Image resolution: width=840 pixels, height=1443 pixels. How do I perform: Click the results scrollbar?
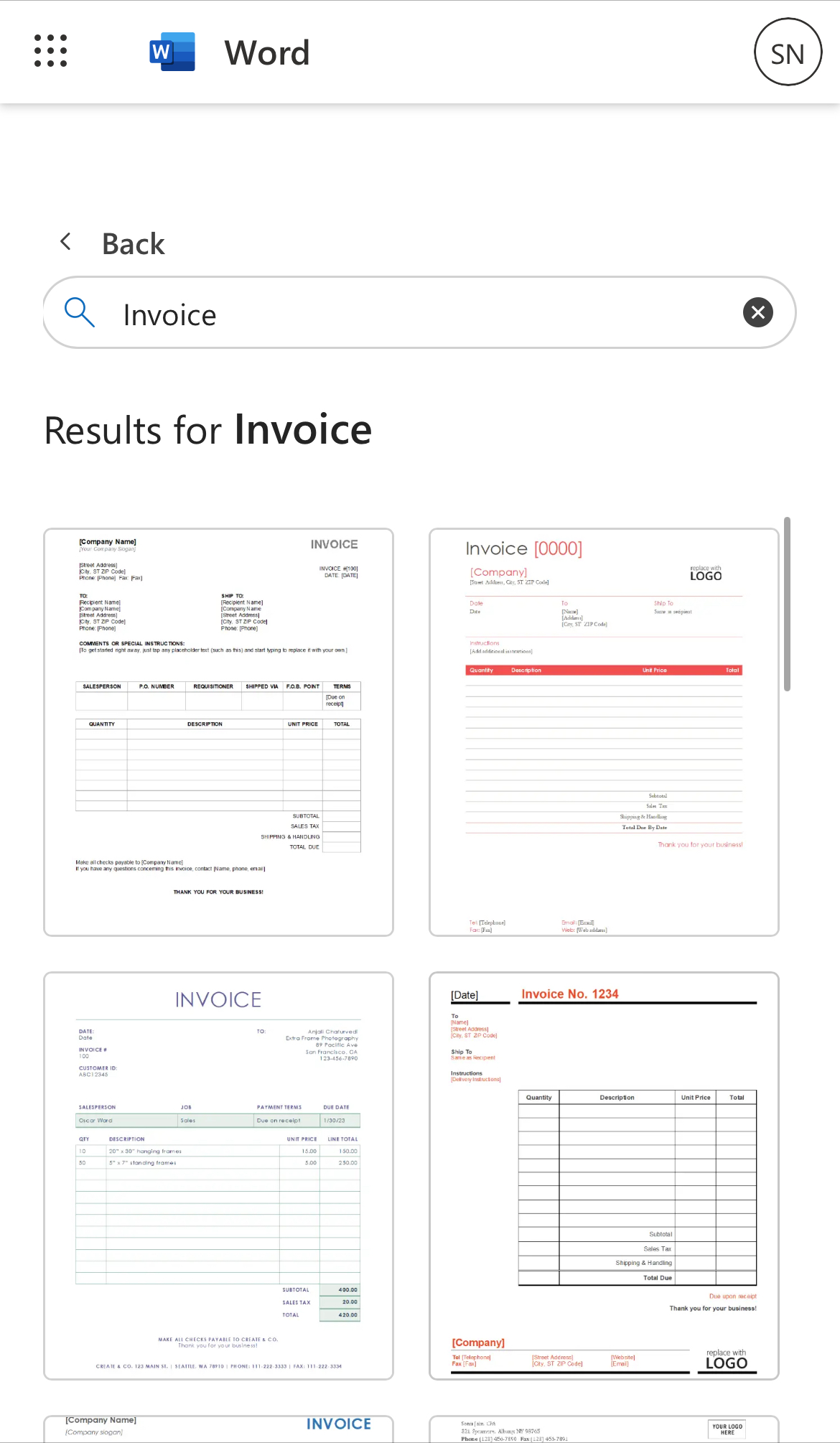(x=787, y=604)
